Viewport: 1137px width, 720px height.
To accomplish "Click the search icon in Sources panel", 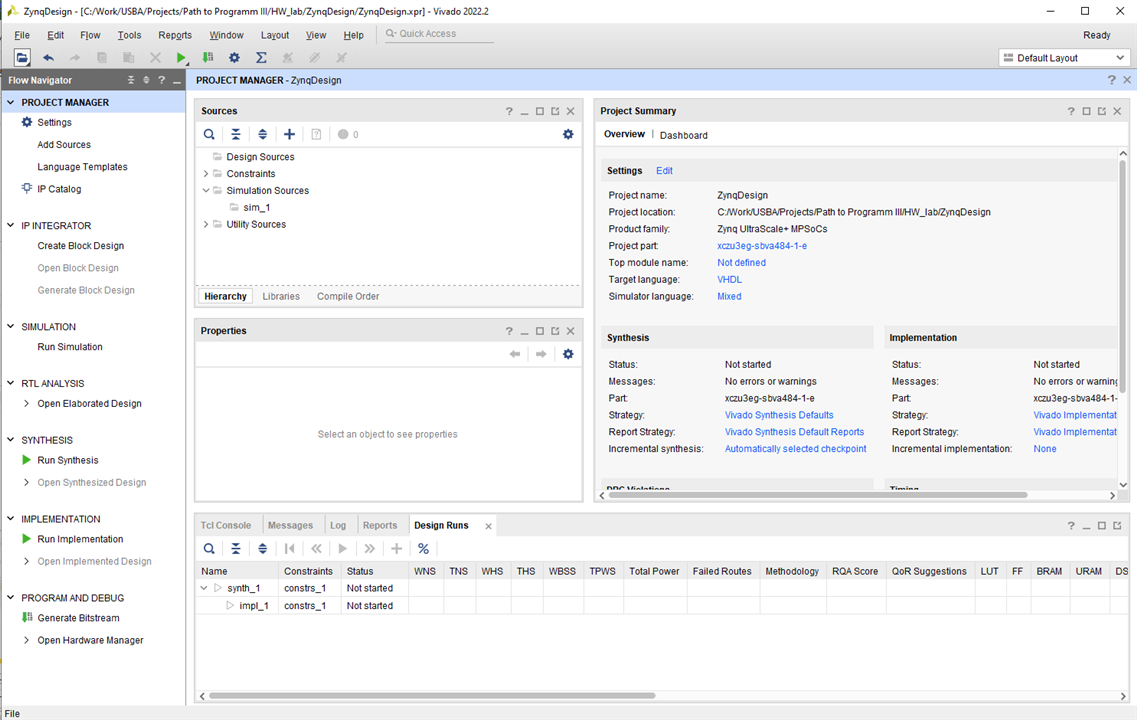I will pos(209,134).
